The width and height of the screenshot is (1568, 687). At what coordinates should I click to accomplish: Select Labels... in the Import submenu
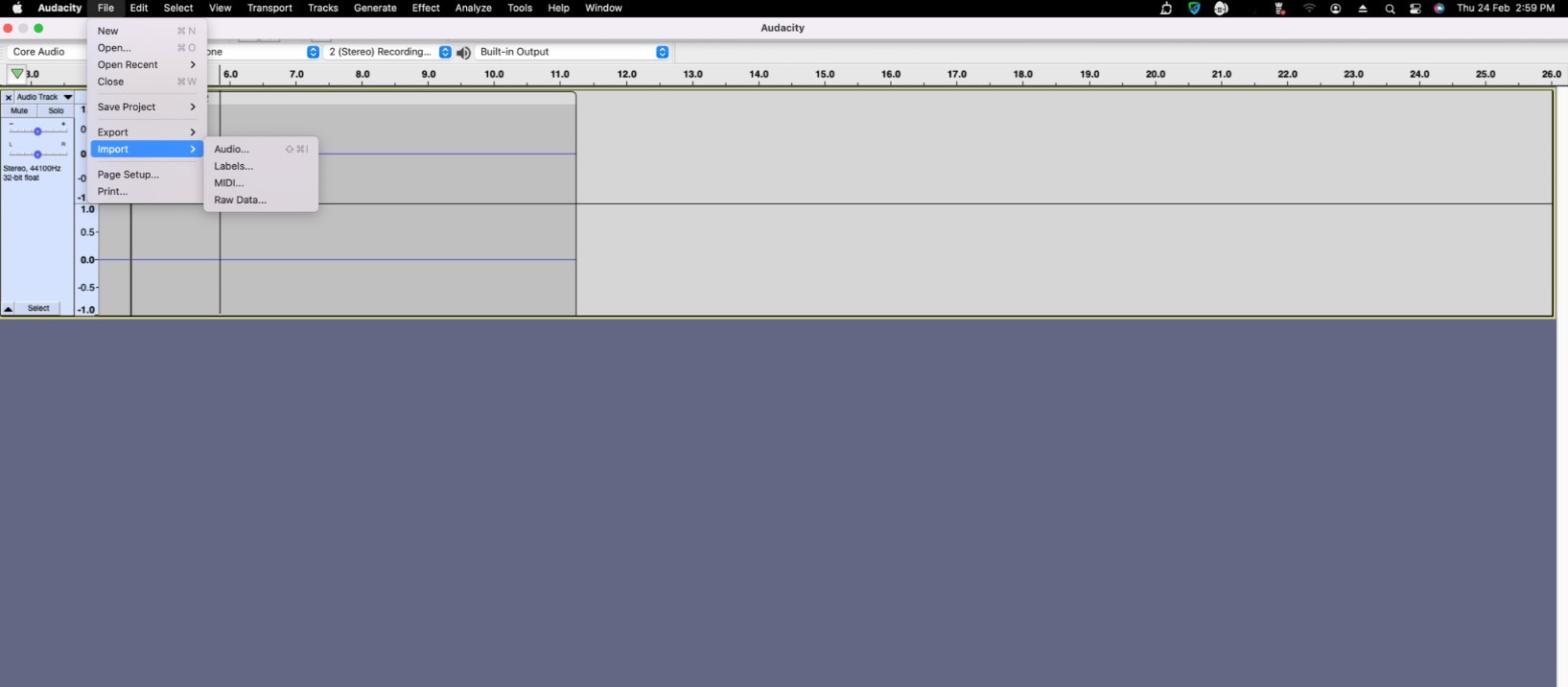pyautogui.click(x=261, y=167)
